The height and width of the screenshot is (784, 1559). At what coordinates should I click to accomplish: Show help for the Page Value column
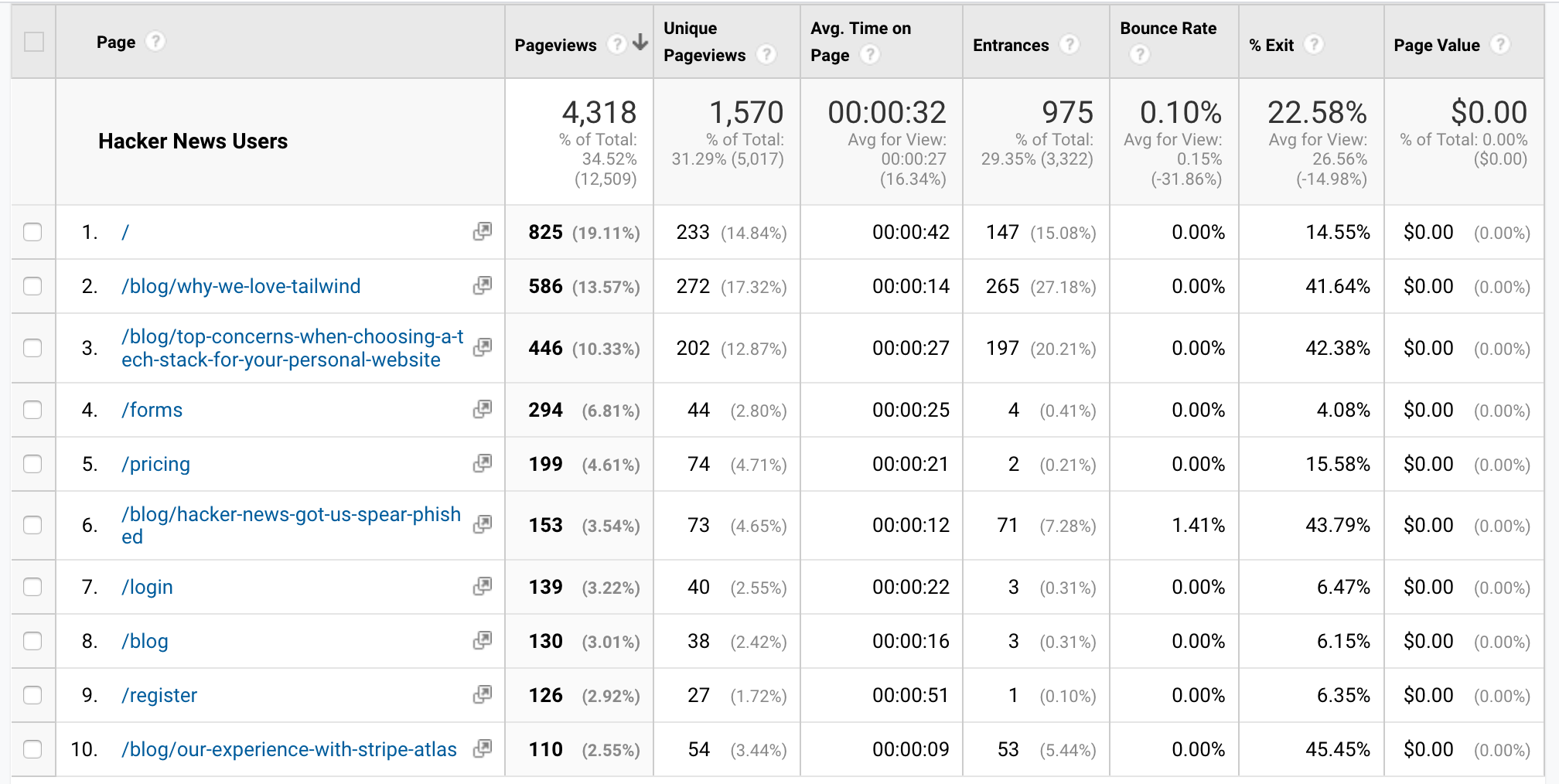click(1500, 45)
